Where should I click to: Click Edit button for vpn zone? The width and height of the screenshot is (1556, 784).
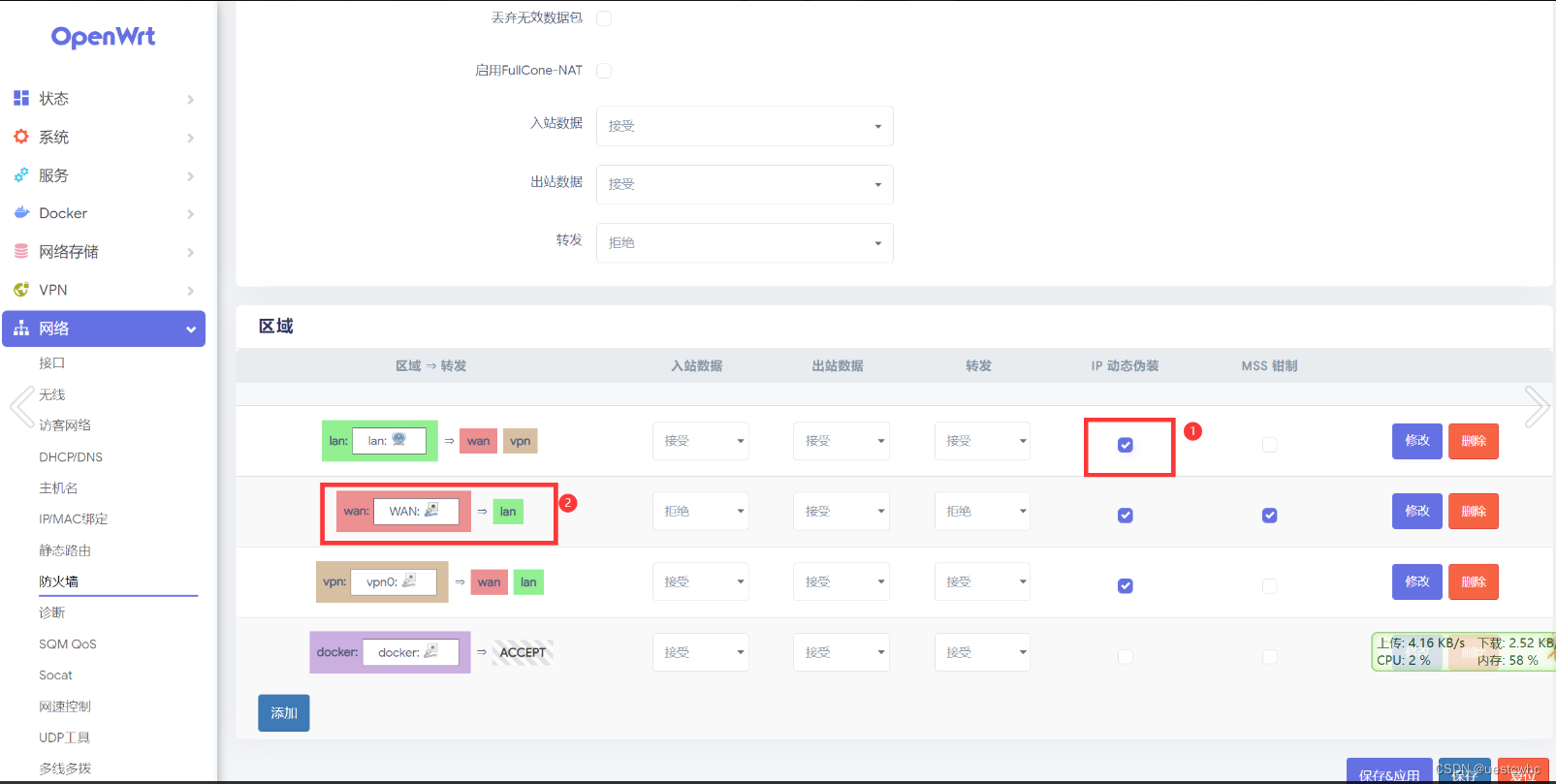click(x=1417, y=581)
